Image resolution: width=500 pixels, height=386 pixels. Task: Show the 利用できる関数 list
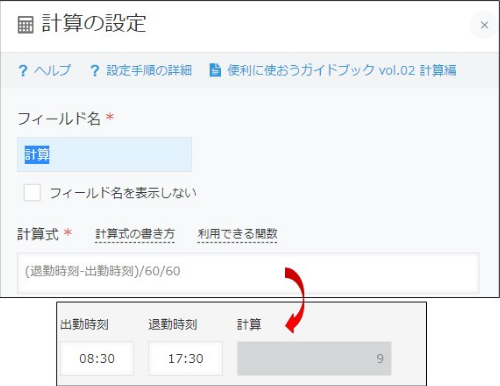[x=237, y=234]
